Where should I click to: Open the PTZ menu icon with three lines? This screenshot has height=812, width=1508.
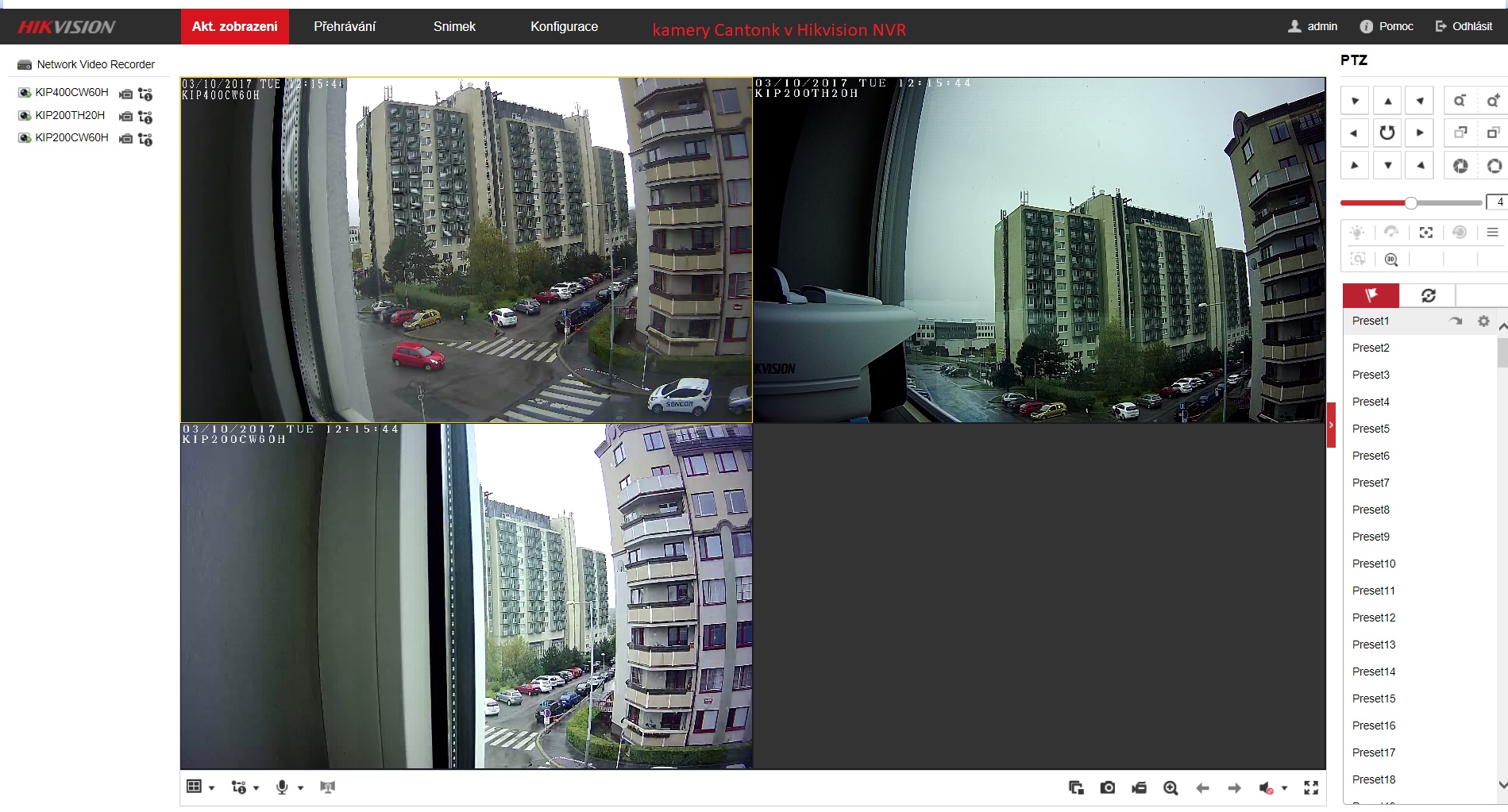tap(1493, 233)
